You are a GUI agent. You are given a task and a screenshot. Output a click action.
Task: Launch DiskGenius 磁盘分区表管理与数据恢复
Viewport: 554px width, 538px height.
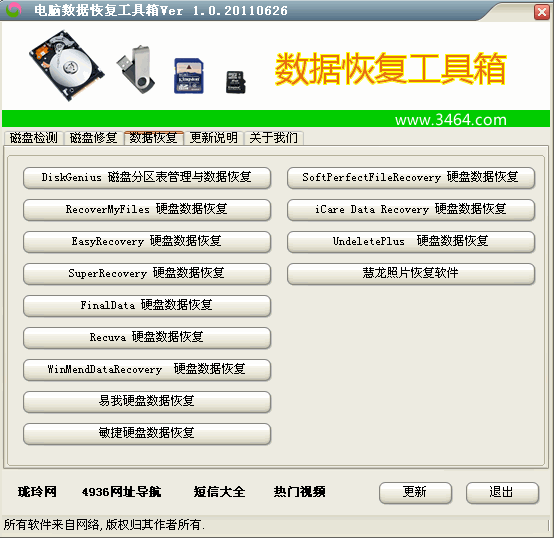coord(147,178)
